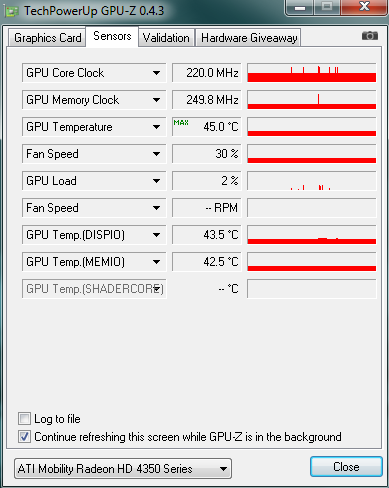Click the Close button

pos(346,467)
